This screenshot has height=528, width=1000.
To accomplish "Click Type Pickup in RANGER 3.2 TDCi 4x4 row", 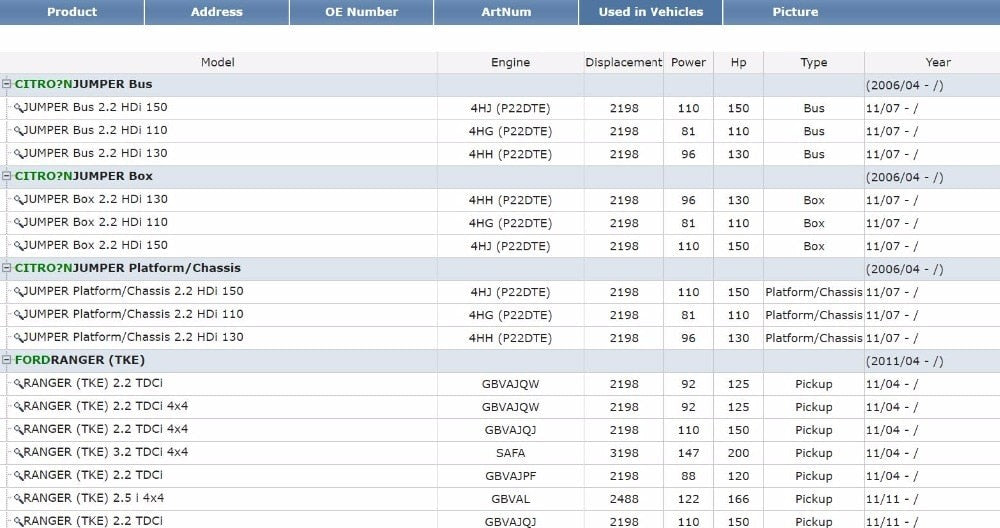I will click(814, 453).
